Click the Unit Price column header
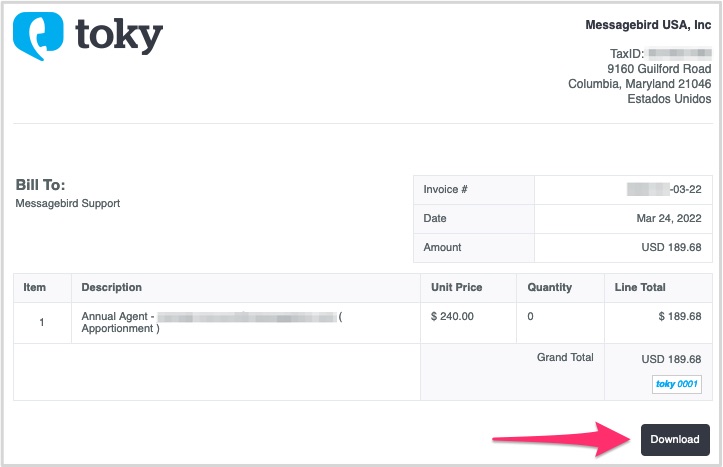 tap(456, 288)
